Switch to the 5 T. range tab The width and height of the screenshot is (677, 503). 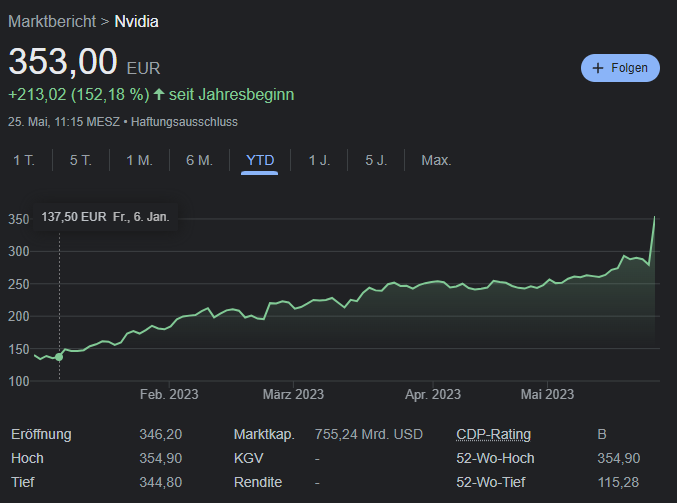(81, 160)
